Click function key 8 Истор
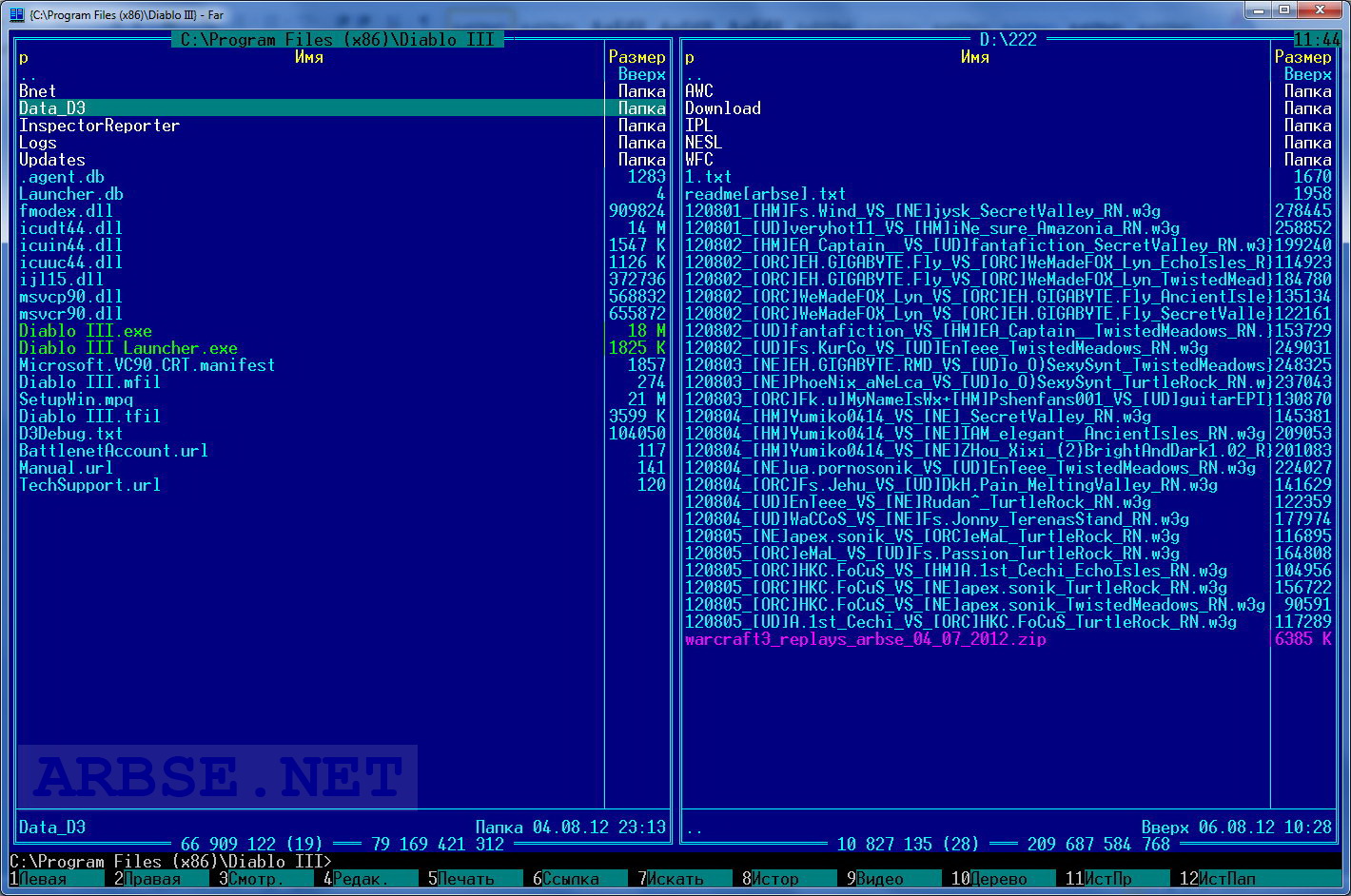Viewport: 1351px width, 896px height. 789,879
